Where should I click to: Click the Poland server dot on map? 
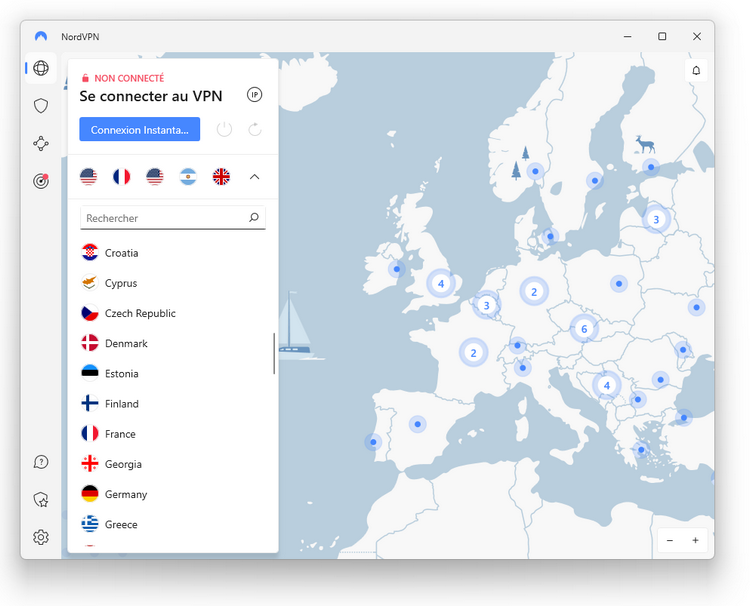(x=619, y=284)
